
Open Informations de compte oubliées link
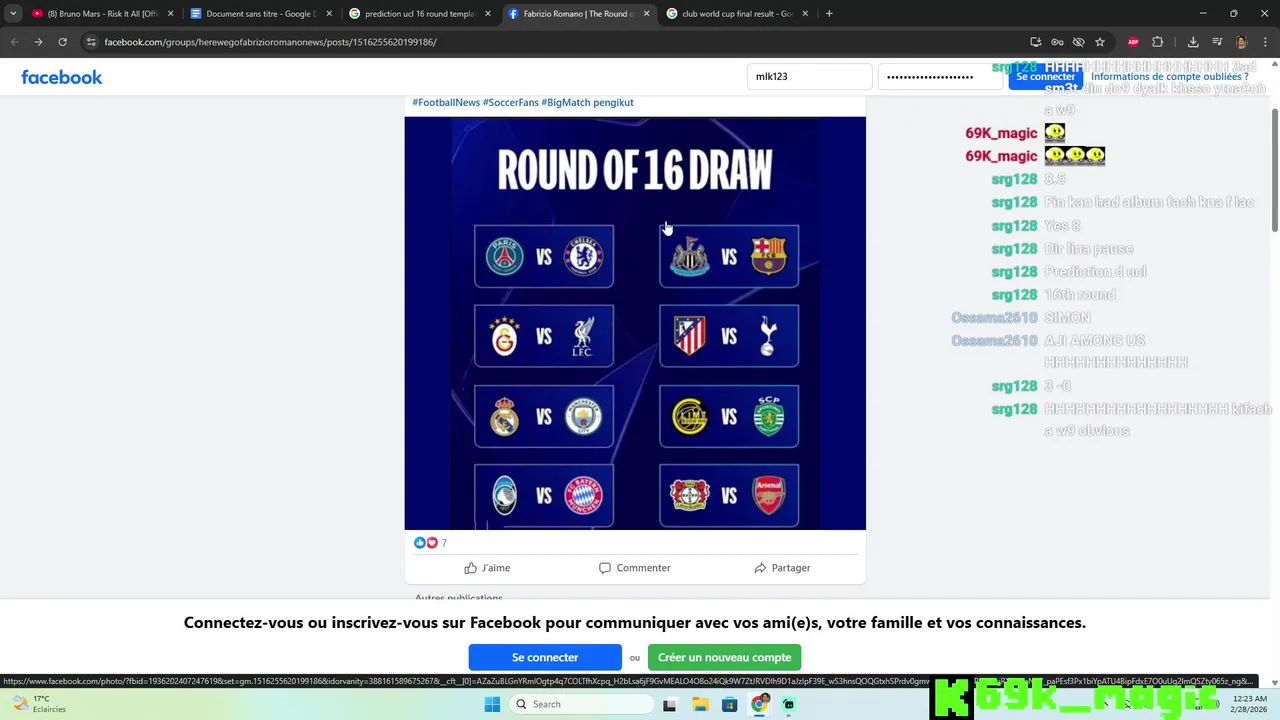(x=1169, y=77)
